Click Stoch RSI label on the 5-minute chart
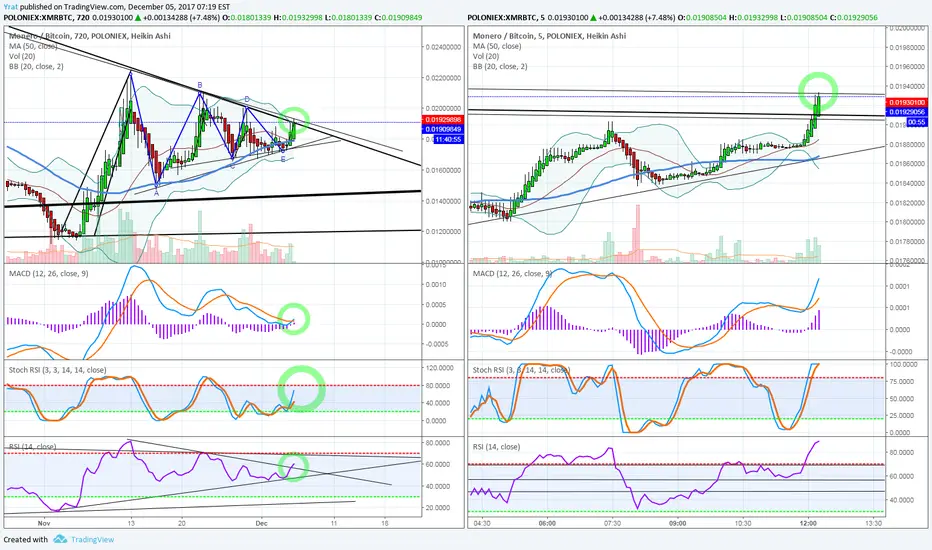Screen dimensions: 932x550 [x=521, y=370]
